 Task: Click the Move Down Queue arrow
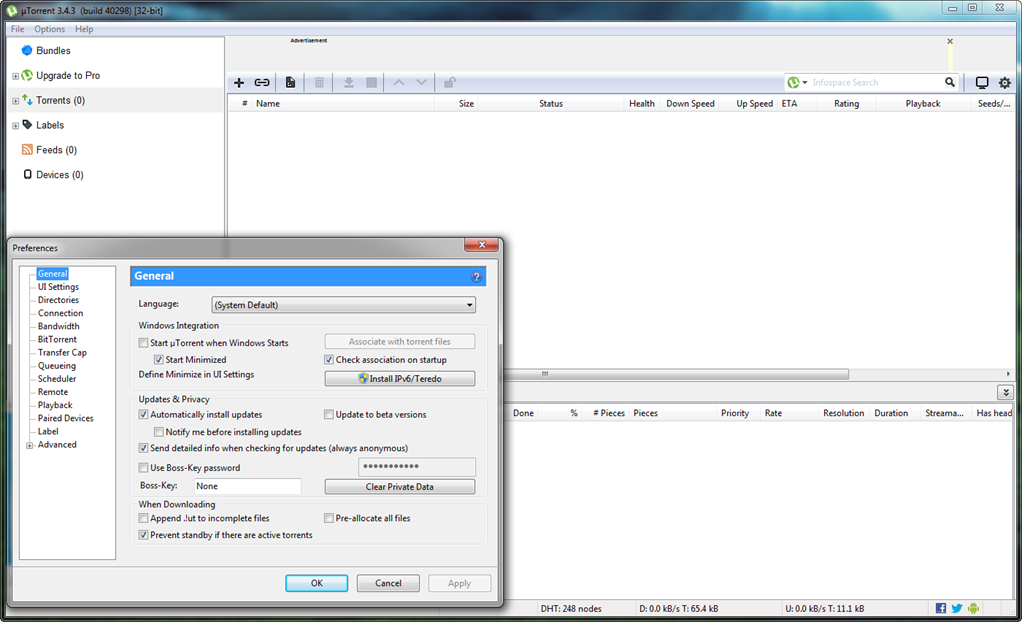pos(422,83)
